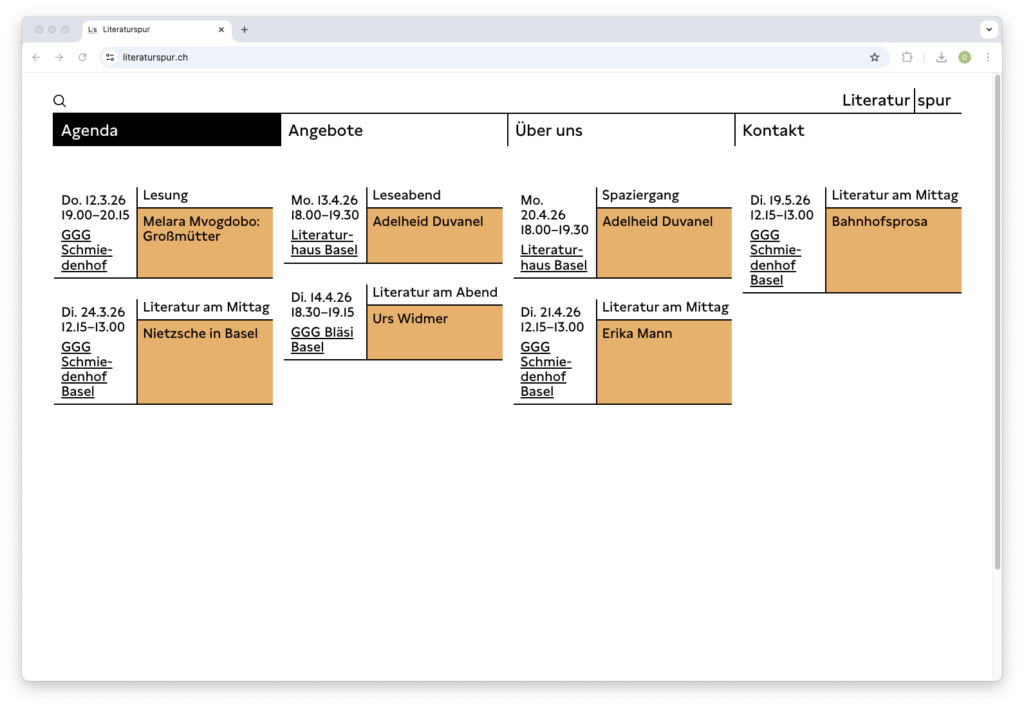Open the Angebote menu item
The height and width of the screenshot is (708, 1024).
(x=325, y=131)
